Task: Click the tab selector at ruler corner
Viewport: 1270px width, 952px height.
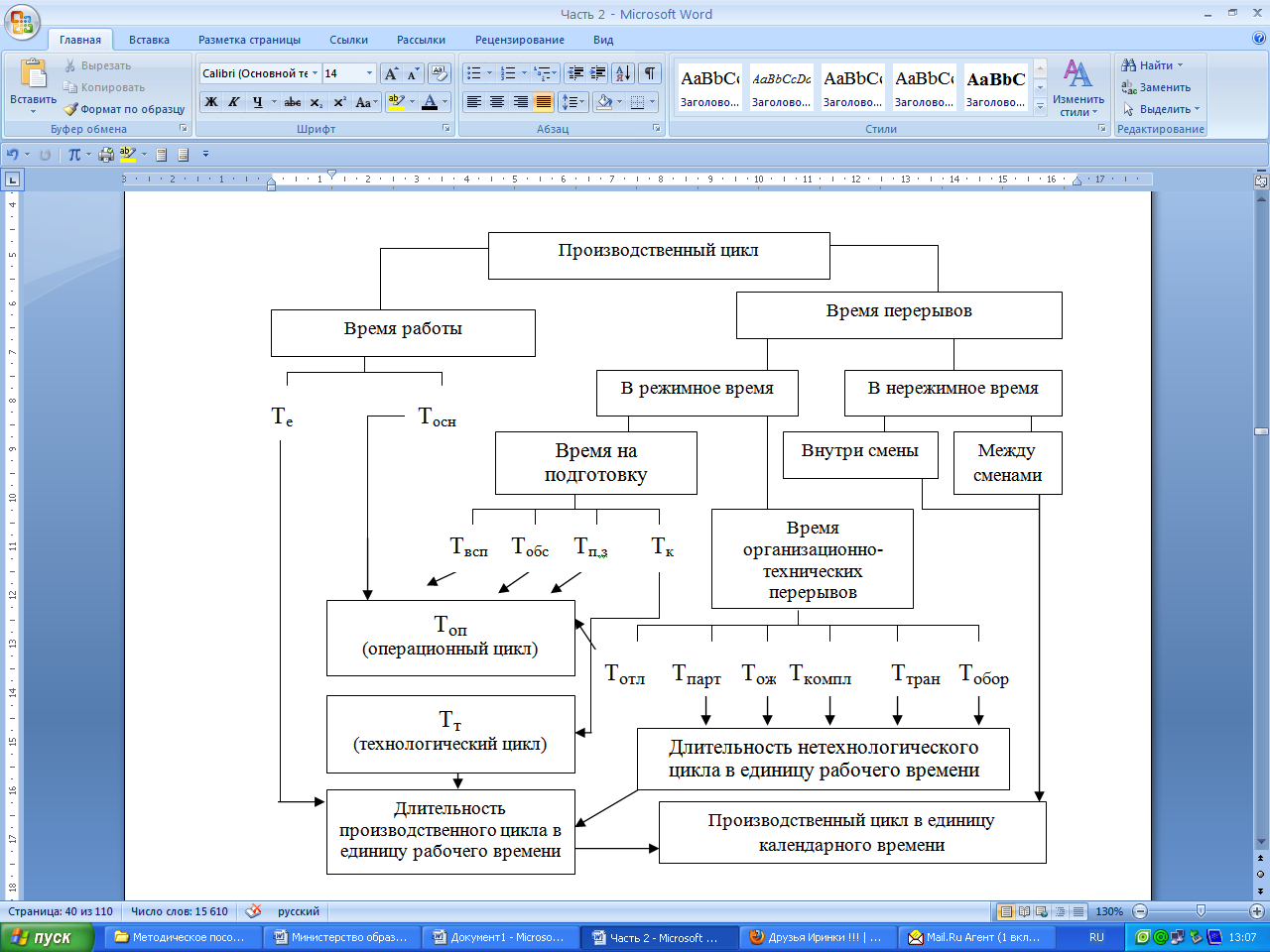Action: click(x=12, y=179)
